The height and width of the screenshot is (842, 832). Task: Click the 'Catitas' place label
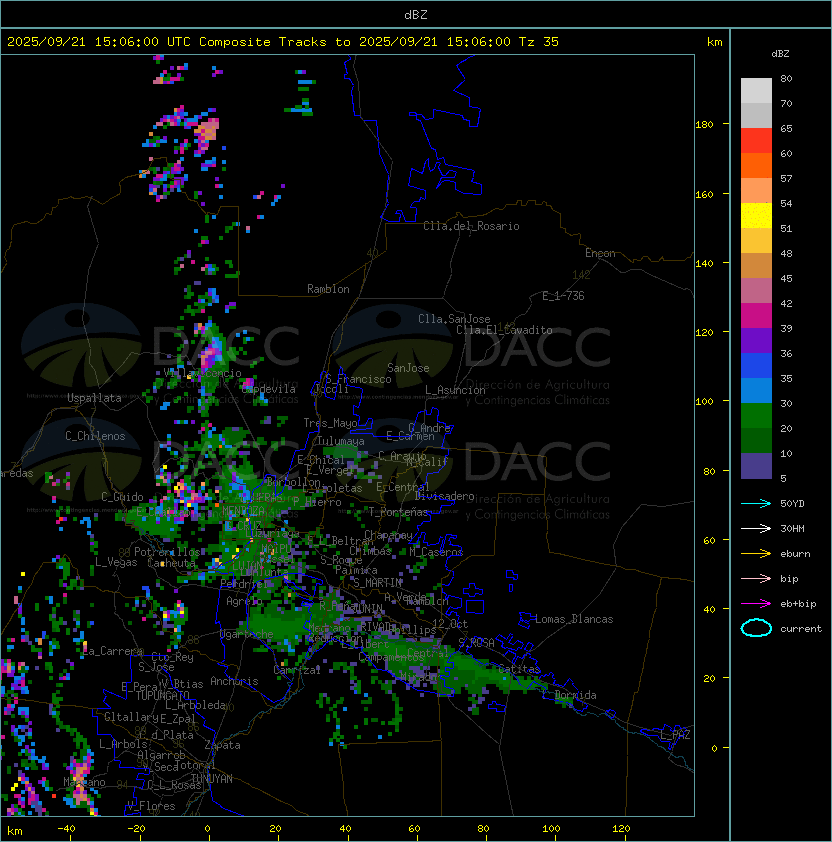click(x=519, y=669)
